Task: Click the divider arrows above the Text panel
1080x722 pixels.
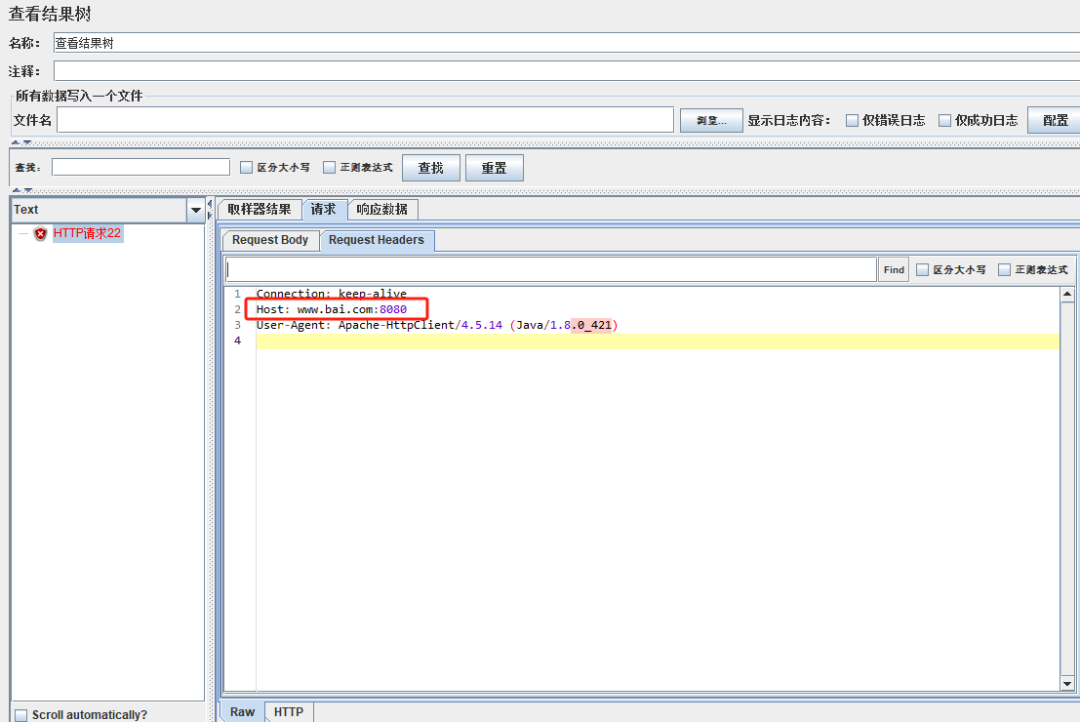Action: [21, 190]
